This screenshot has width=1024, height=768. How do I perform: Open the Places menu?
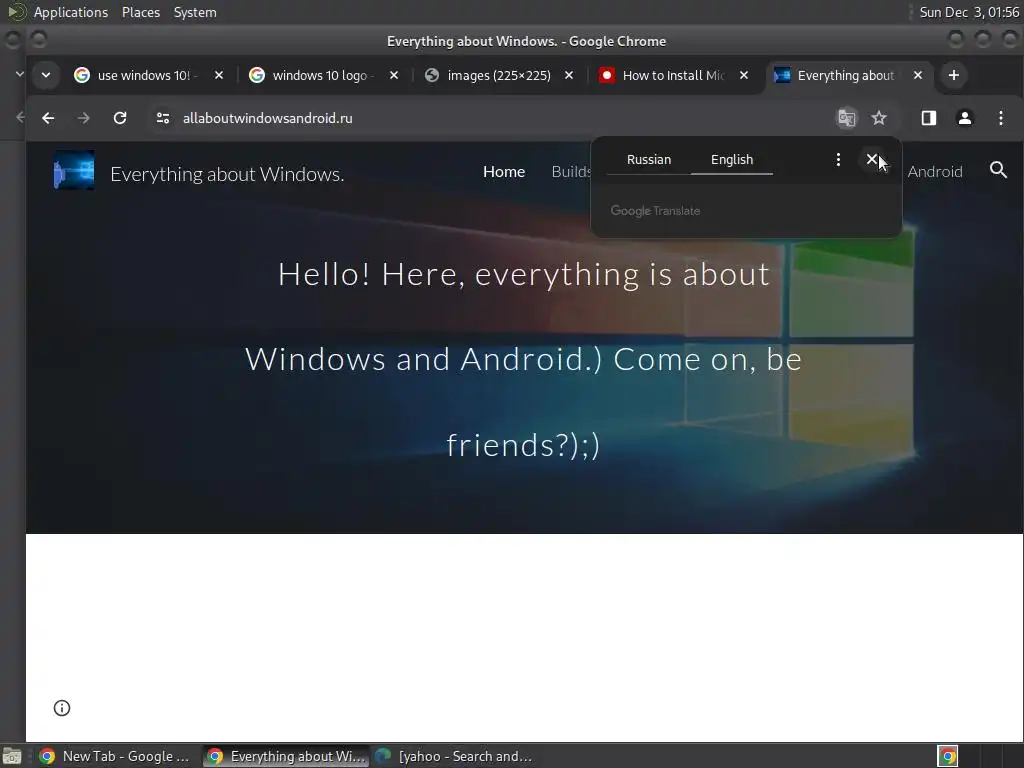click(140, 12)
